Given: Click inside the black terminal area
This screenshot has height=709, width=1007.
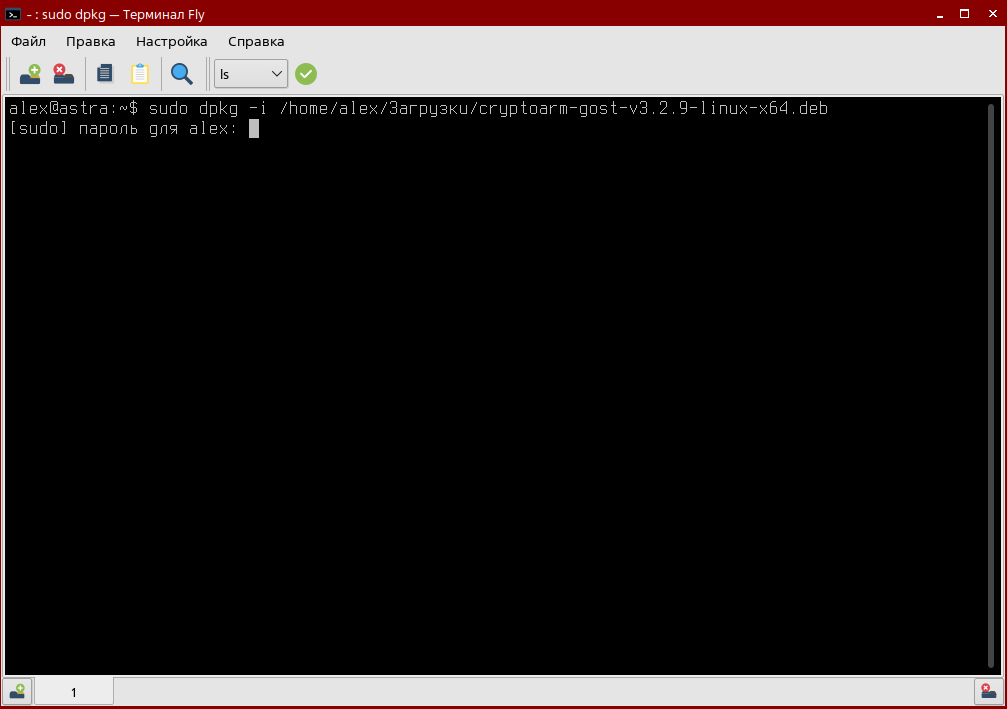Looking at the screenshot, I should point(500,400).
